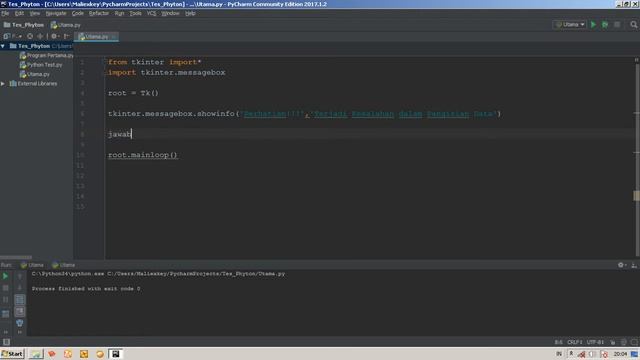Run Utama with the green toolbar Run button
This screenshot has height=360, width=640.
click(593, 24)
